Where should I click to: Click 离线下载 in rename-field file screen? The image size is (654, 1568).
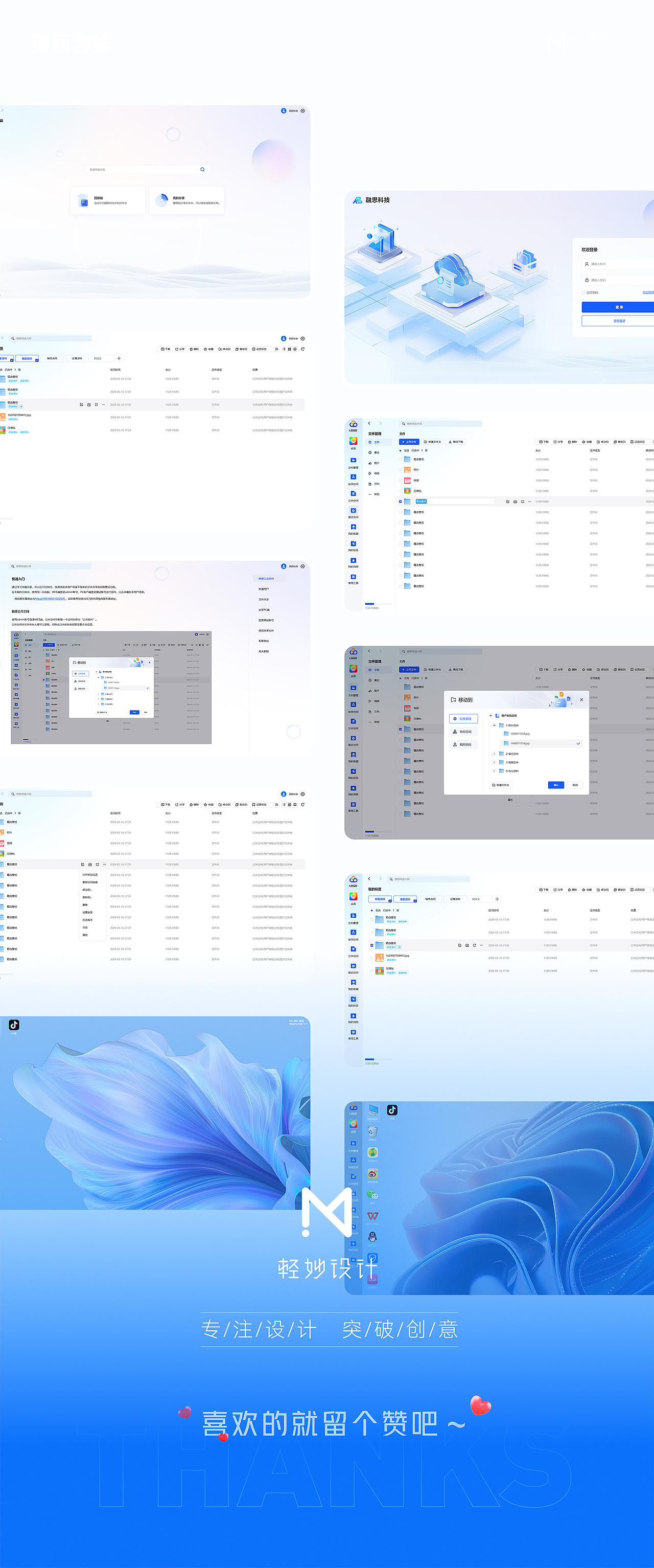456,442
